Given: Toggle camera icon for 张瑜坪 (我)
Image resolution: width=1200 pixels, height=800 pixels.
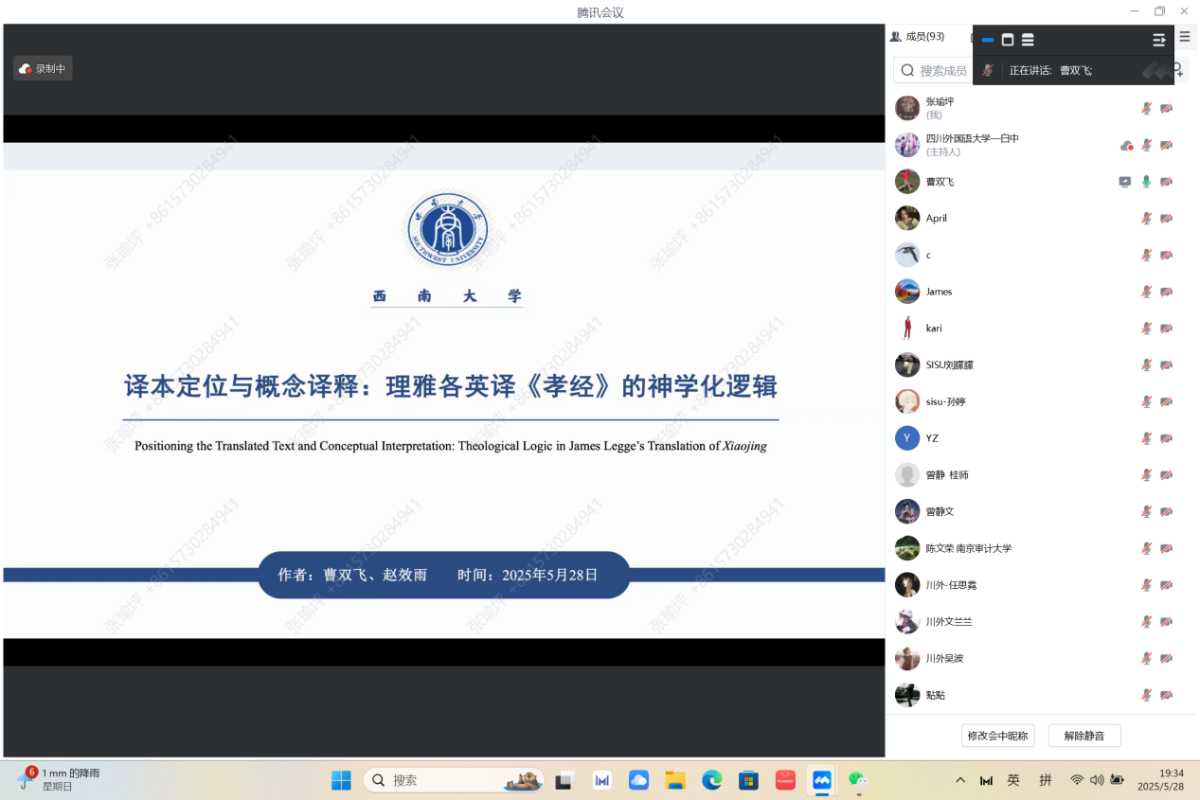Looking at the screenshot, I should coord(1166,108).
